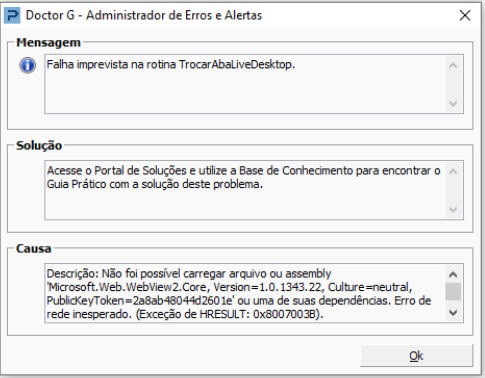Click inside the Causa description text box
The image size is (485, 378).
(245, 293)
